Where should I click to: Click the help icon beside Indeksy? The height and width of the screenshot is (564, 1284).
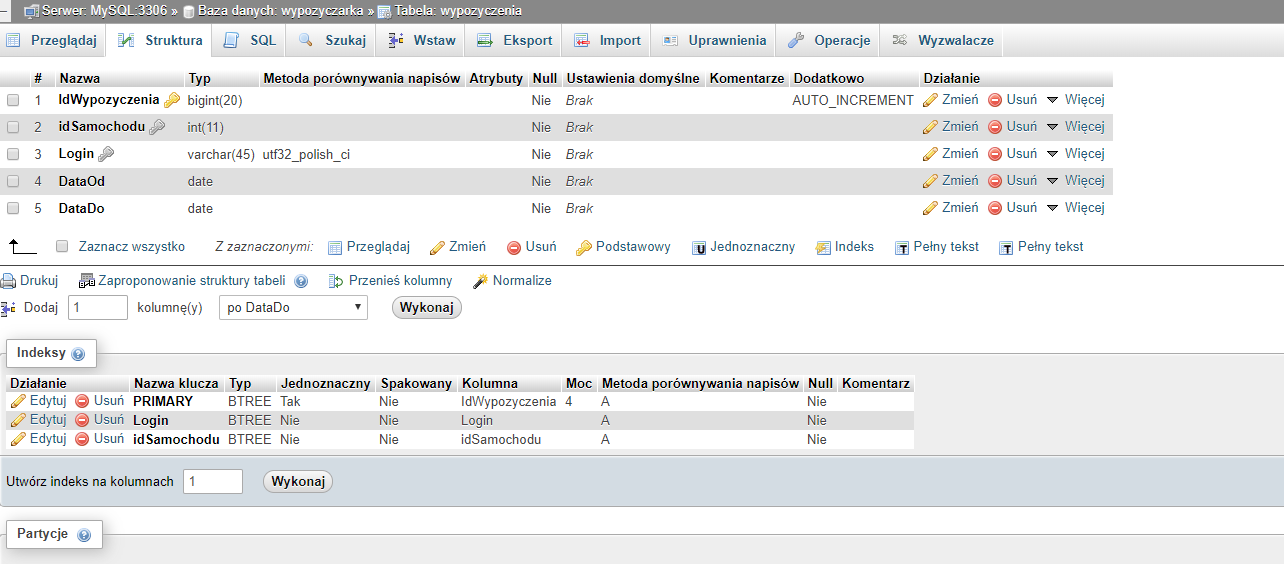(78, 354)
